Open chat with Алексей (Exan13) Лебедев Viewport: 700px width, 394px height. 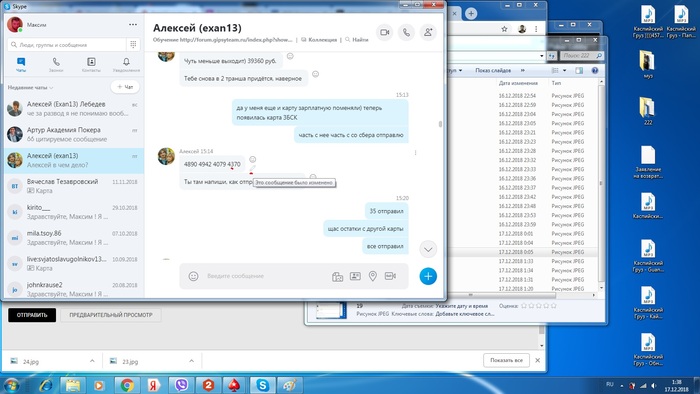[74, 108]
